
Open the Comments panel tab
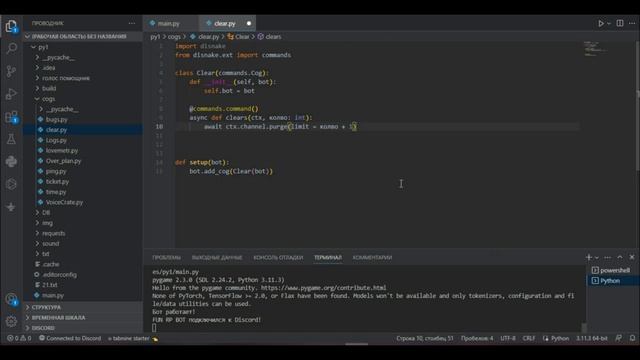click(x=372, y=258)
